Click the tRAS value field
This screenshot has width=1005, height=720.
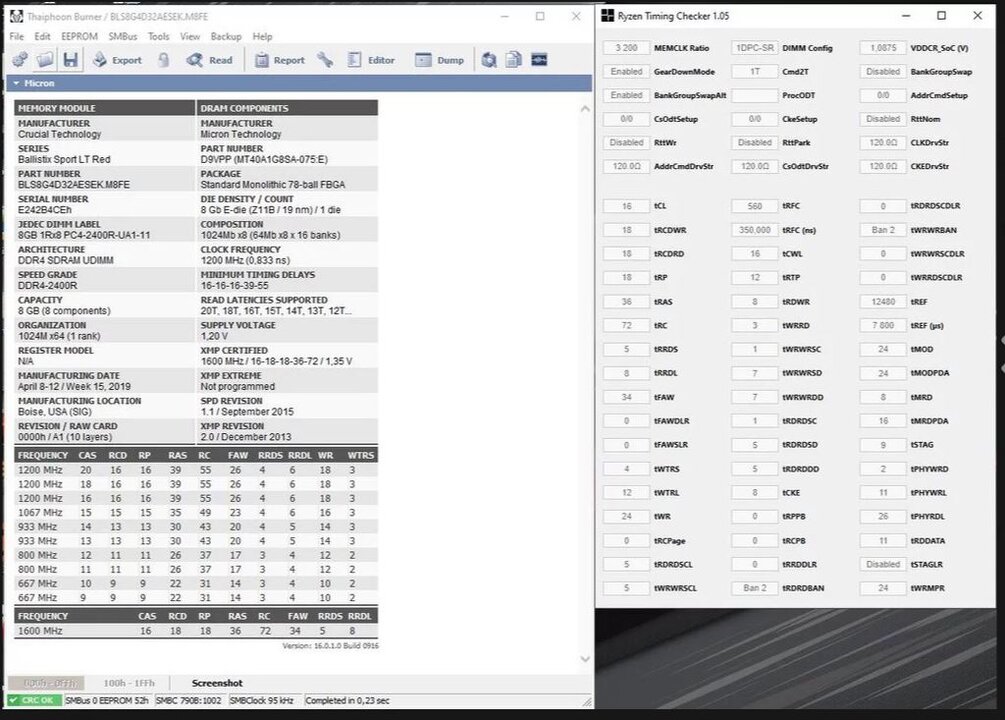[x=626, y=302]
